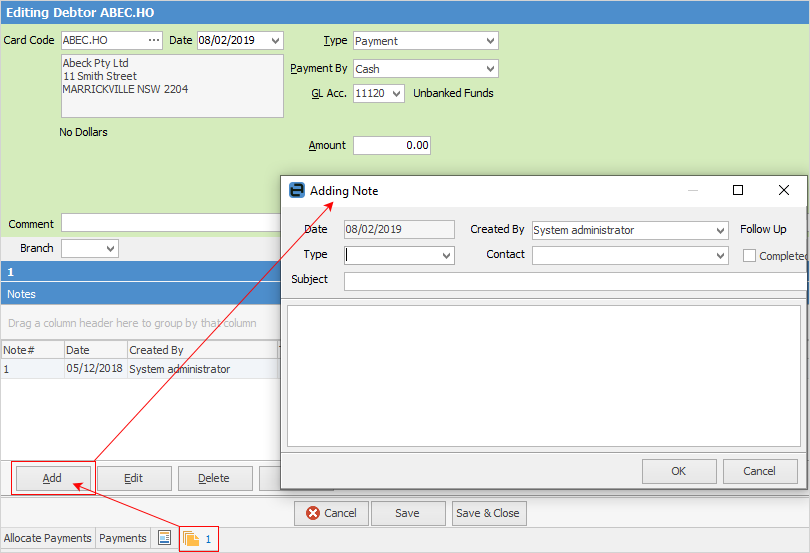Switch to Allocate Payments tab
This screenshot has width=810, height=553.
coord(48,538)
